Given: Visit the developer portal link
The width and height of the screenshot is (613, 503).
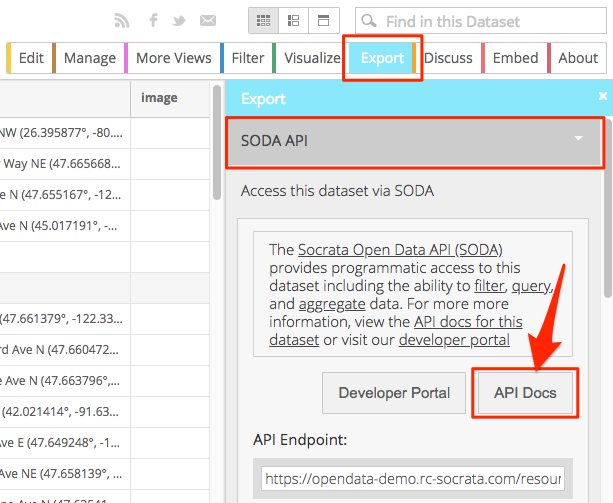Looking at the screenshot, I should 454,340.
